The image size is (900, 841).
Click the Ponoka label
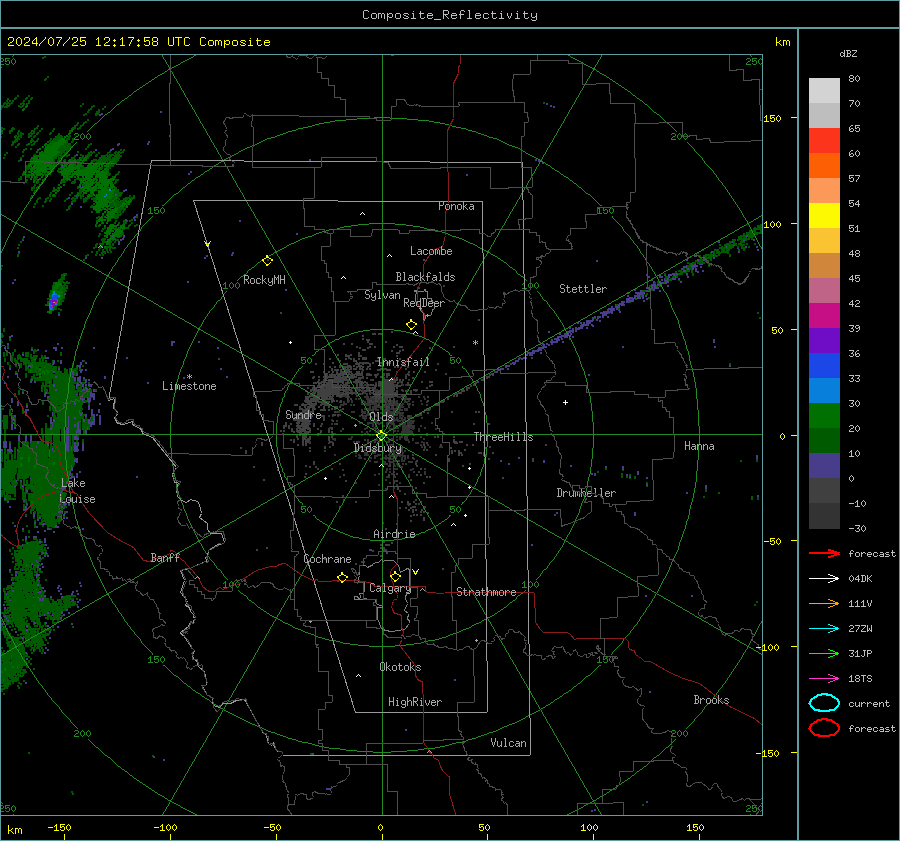pyautogui.click(x=456, y=206)
